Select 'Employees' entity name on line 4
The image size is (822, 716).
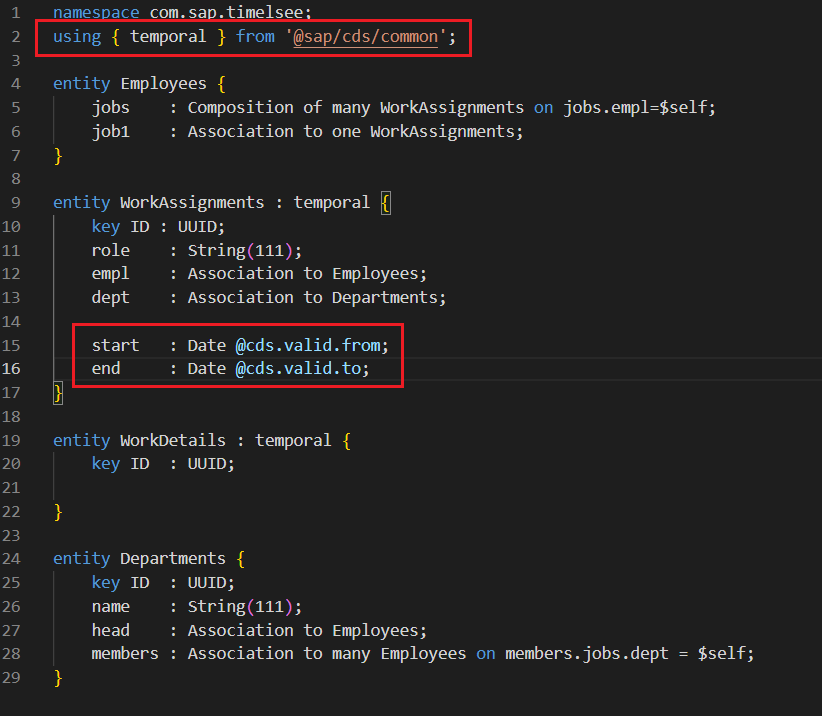163,84
